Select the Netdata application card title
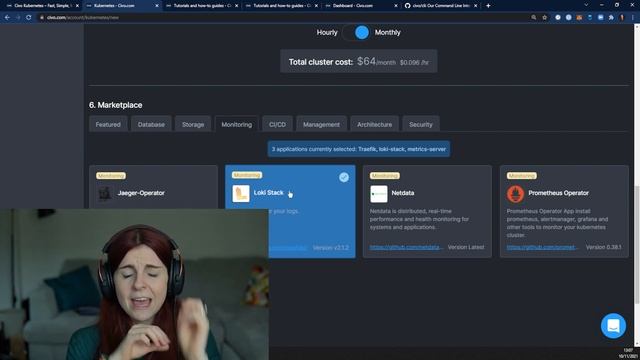The height and width of the screenshot is (360, 640). pyautogui.click(x=403, y=193)
